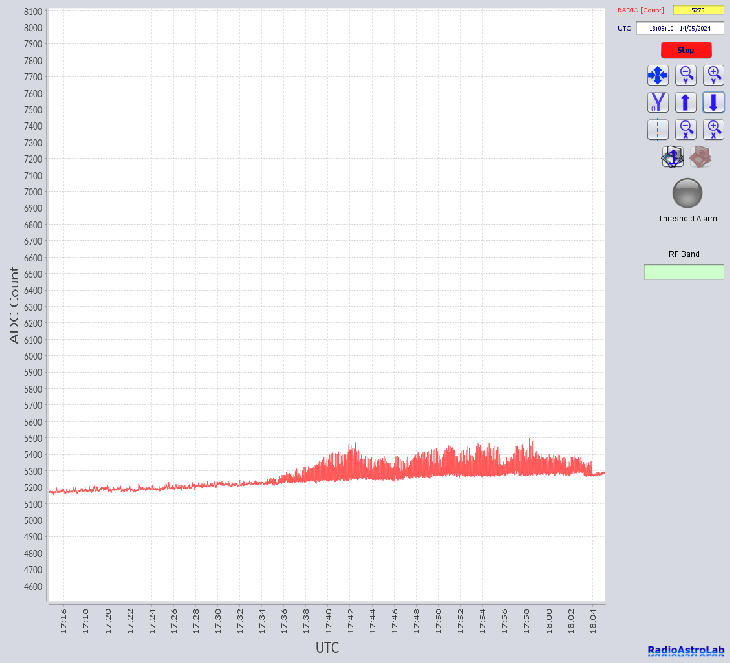
Task: Click the blue layered chart icon
Action: tap(672, 156)
